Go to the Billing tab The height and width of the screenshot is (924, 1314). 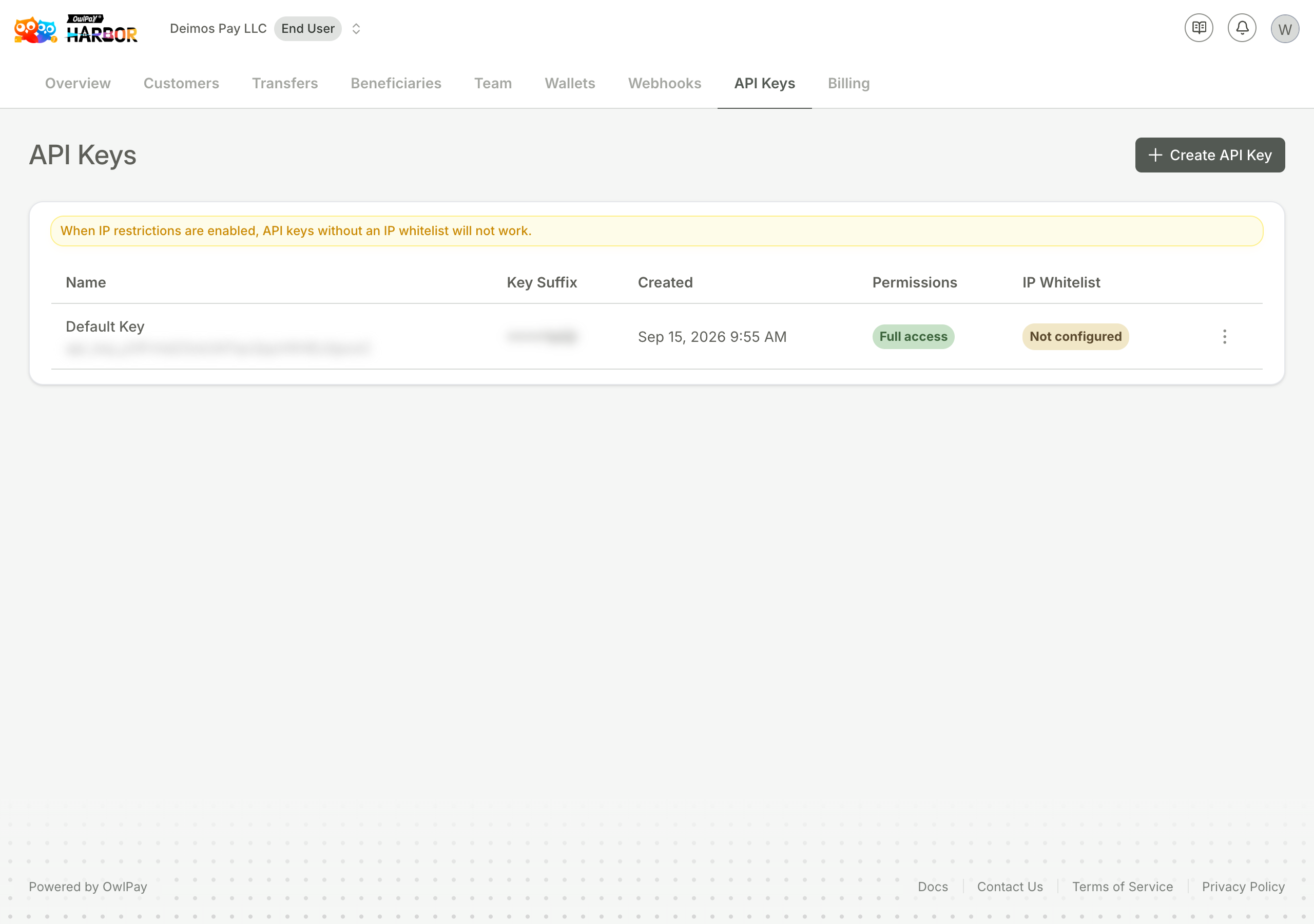pyautogui.click(x=849, y=84)
